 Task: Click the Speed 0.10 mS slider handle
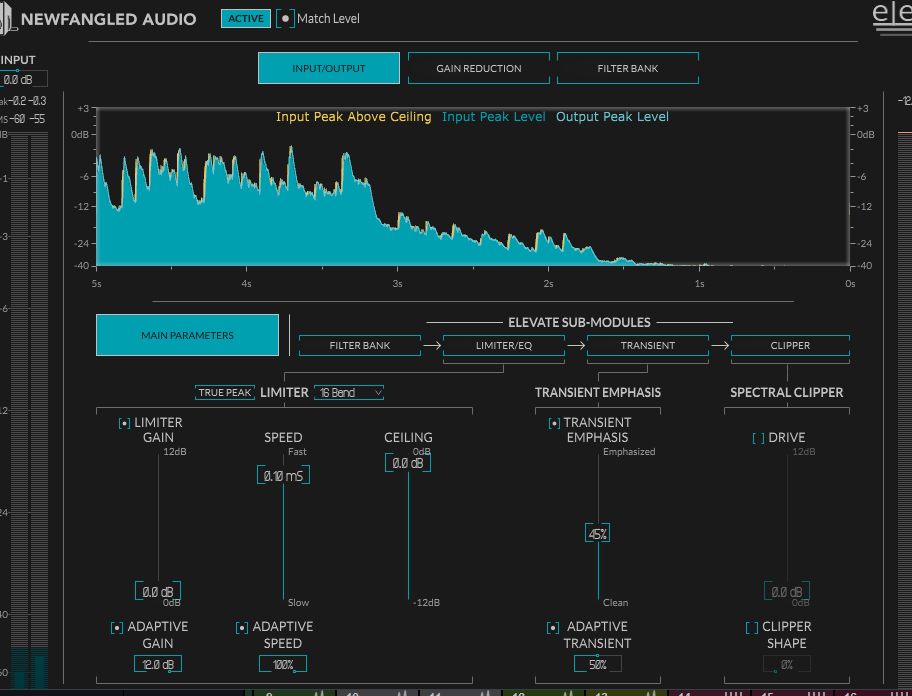tap(283, 476)
